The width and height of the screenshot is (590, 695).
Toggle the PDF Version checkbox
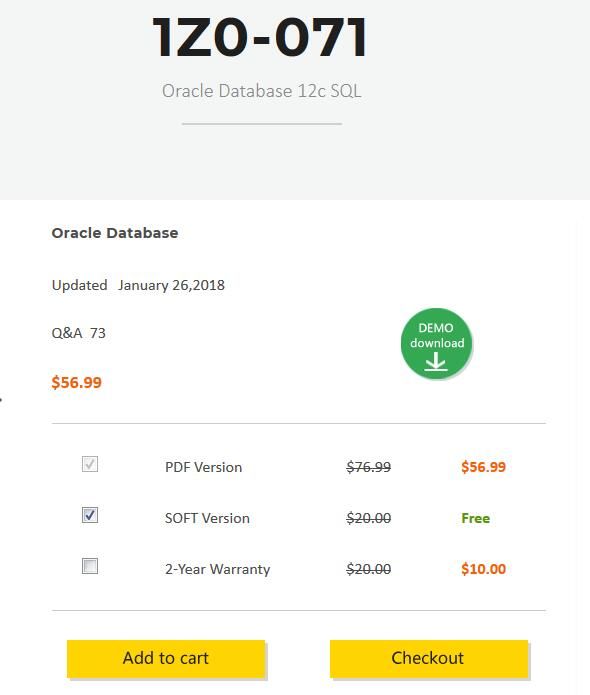[90, 464]
